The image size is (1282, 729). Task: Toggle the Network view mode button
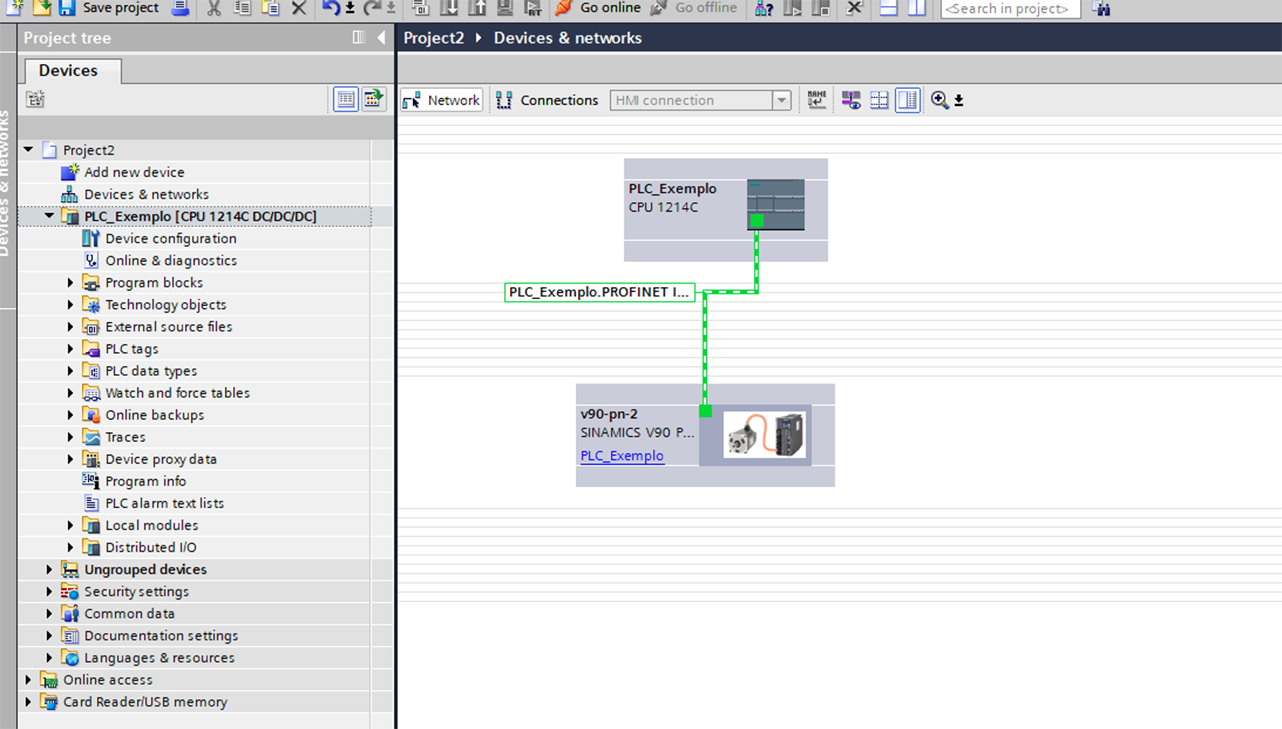[x=442, y=100]
